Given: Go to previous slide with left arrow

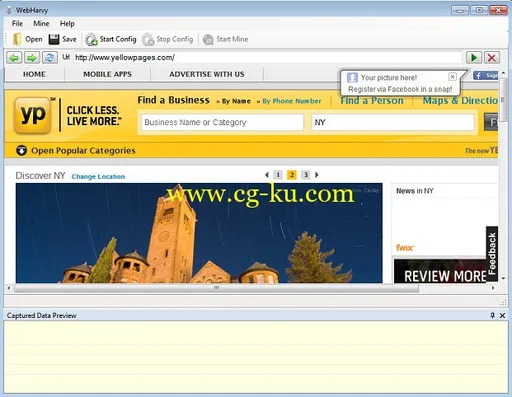Looking at the screenshot, I should click(x=267, y=175).
